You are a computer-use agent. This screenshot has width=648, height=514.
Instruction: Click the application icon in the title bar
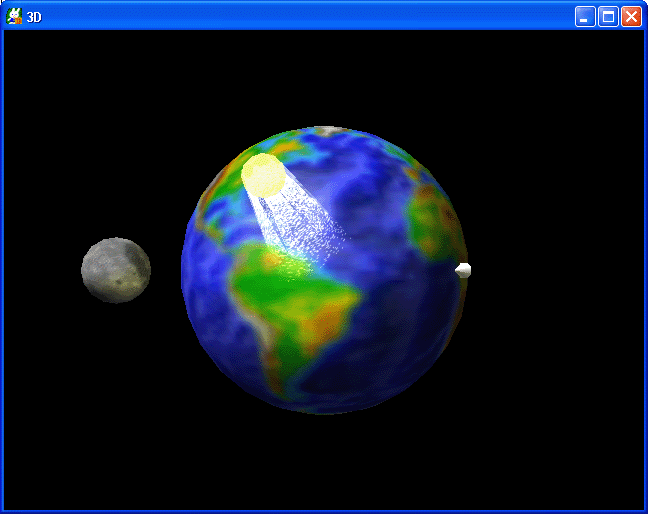tap(14, 16)
